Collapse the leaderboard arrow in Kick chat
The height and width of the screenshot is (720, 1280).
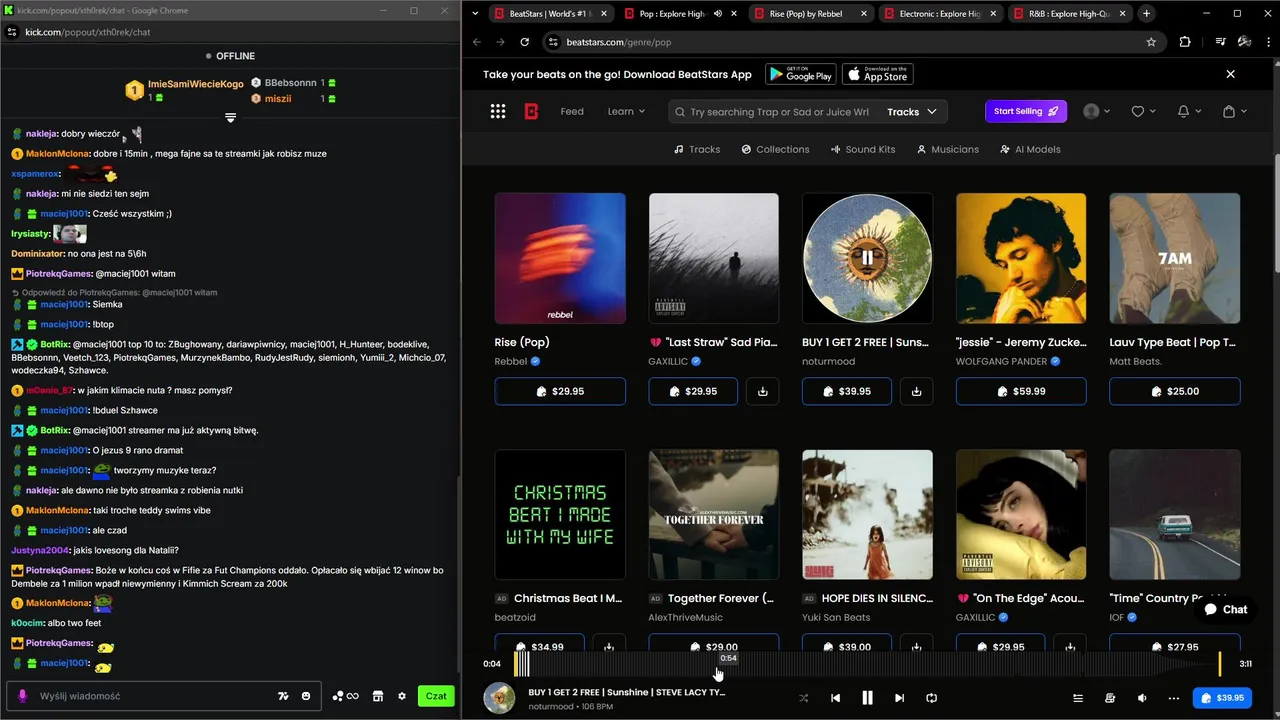[230, 118]
